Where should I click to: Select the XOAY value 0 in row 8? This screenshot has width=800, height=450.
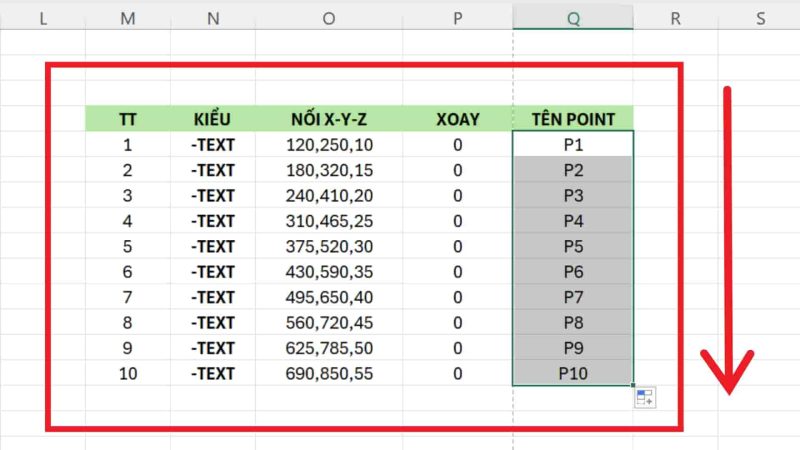pos(458,322)
